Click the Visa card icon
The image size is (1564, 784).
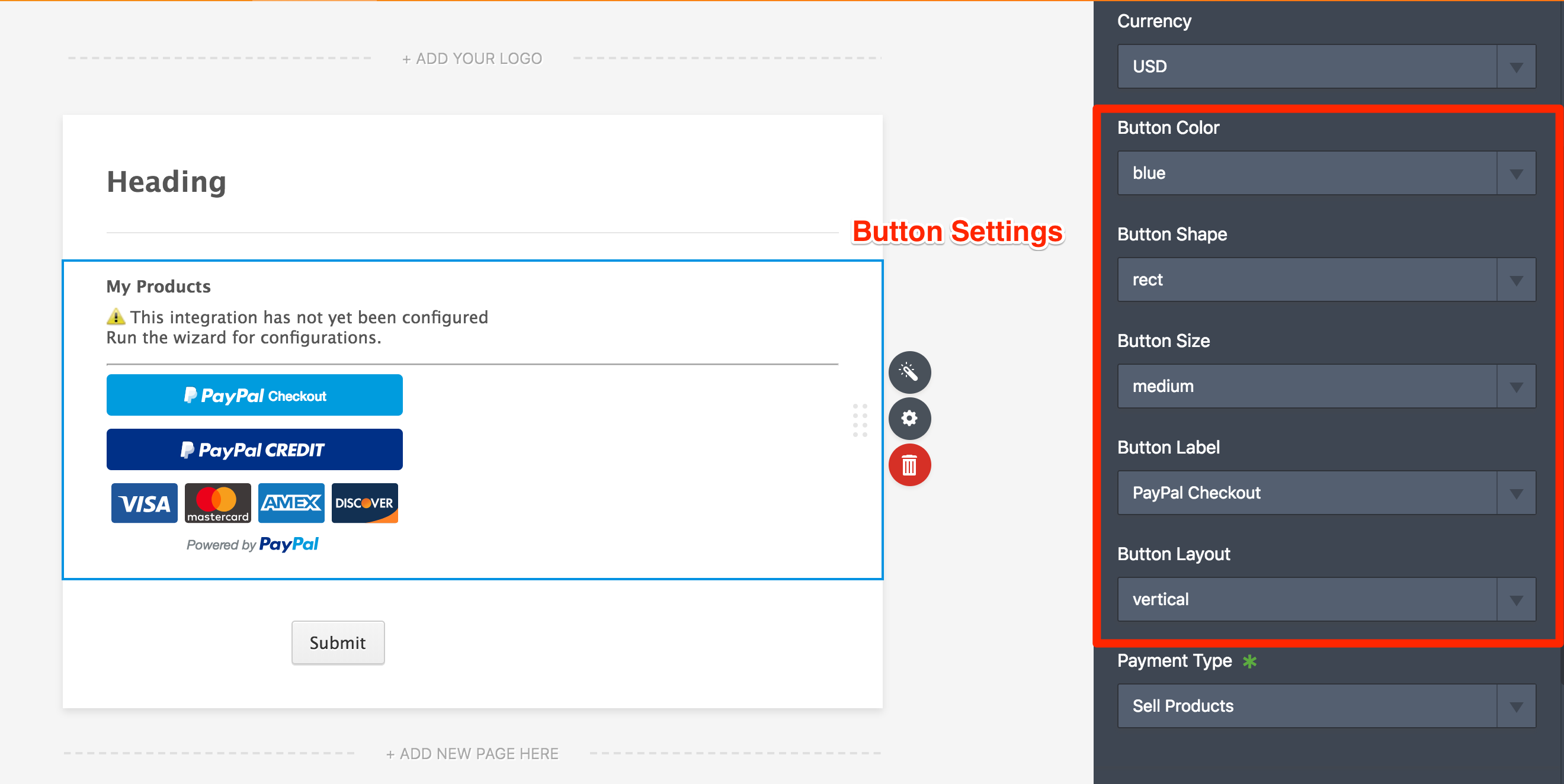tap(145, 503)
